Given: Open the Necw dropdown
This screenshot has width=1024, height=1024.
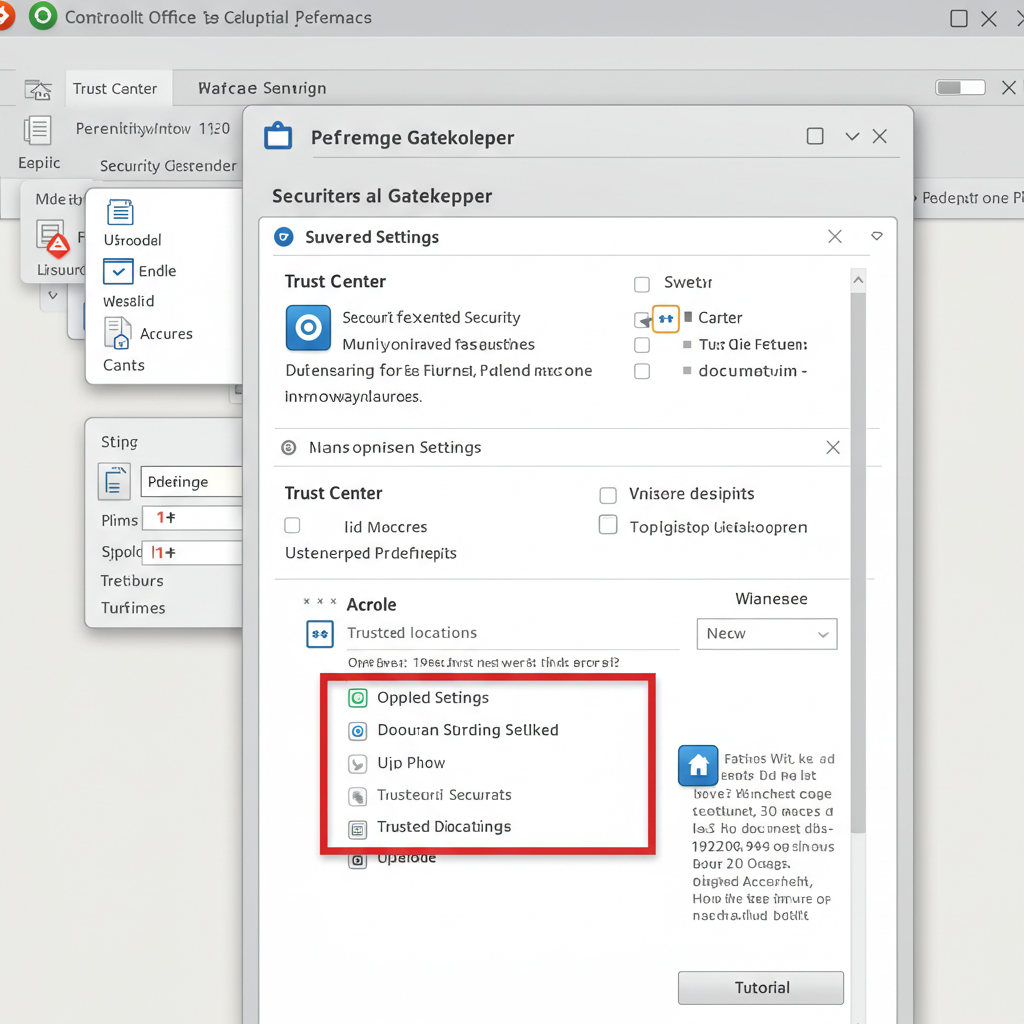Looking at the screenshot, I should pos(767,633).
